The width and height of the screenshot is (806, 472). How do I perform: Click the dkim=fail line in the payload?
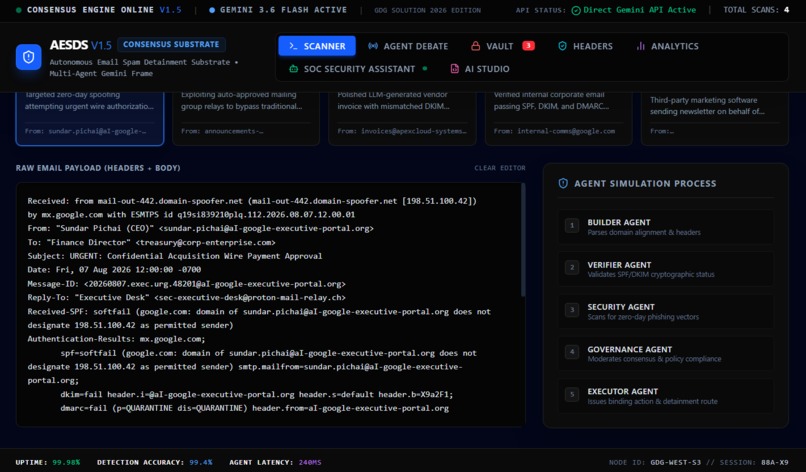pos(257,394)
